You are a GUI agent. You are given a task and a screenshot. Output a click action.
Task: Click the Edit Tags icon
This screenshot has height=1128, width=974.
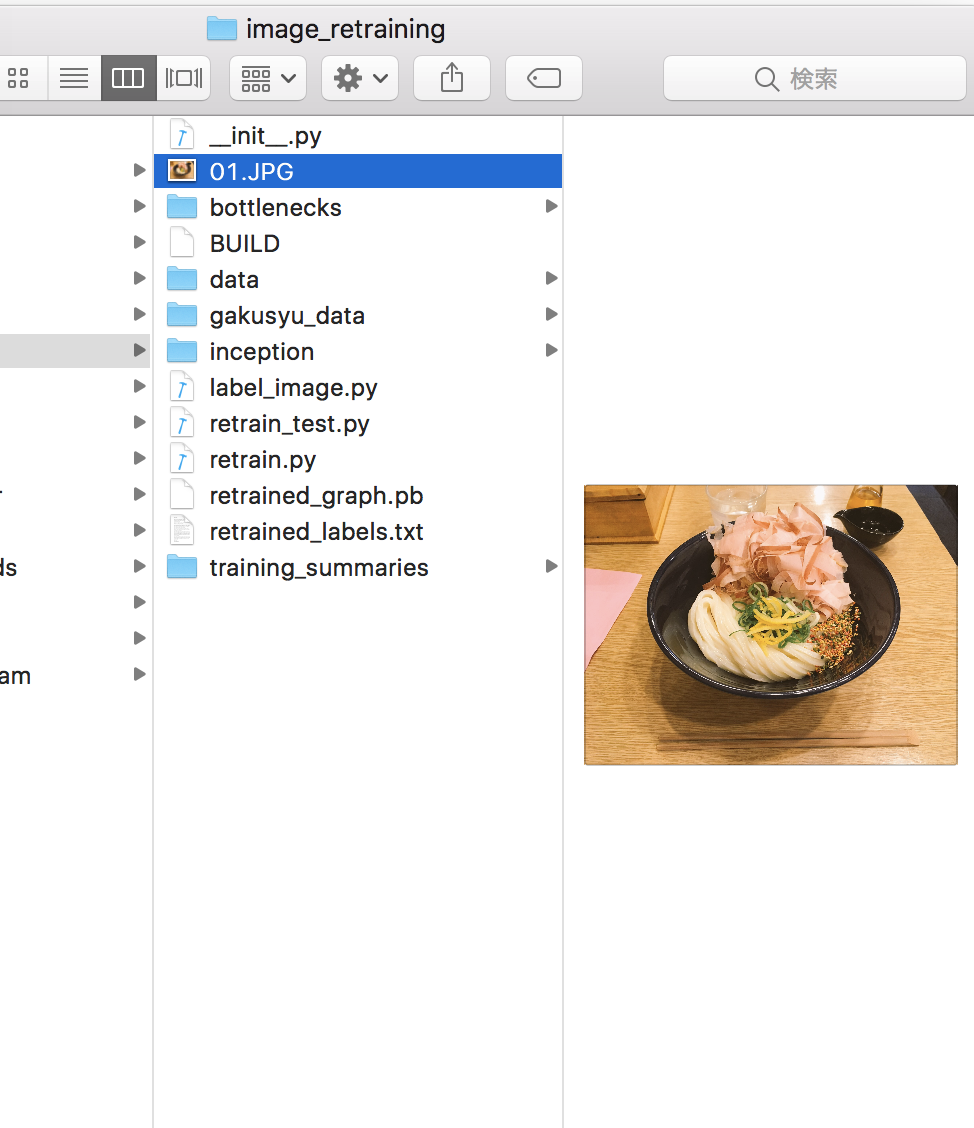pos(543,77)
